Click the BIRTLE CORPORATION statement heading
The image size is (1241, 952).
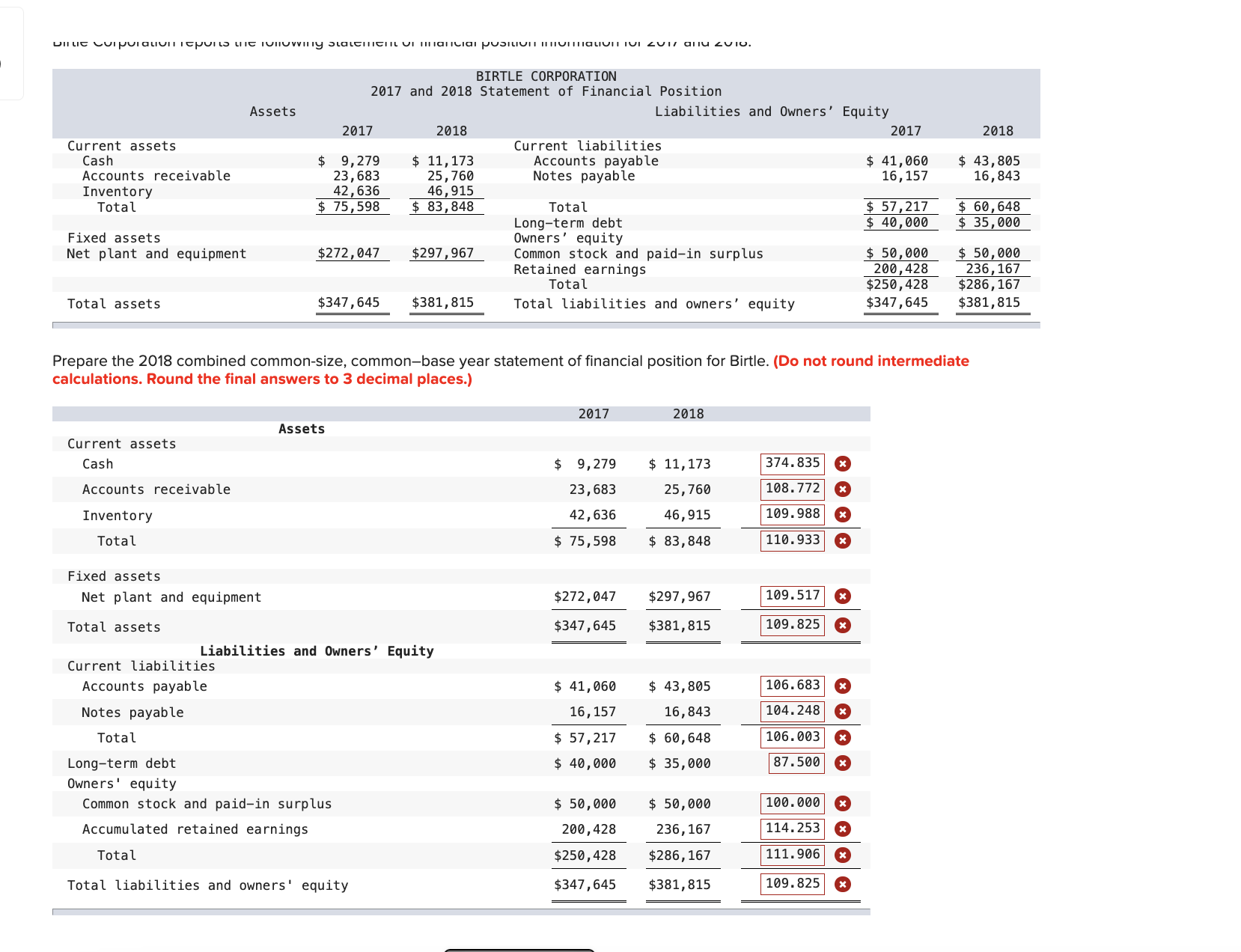tap(546, 76)
